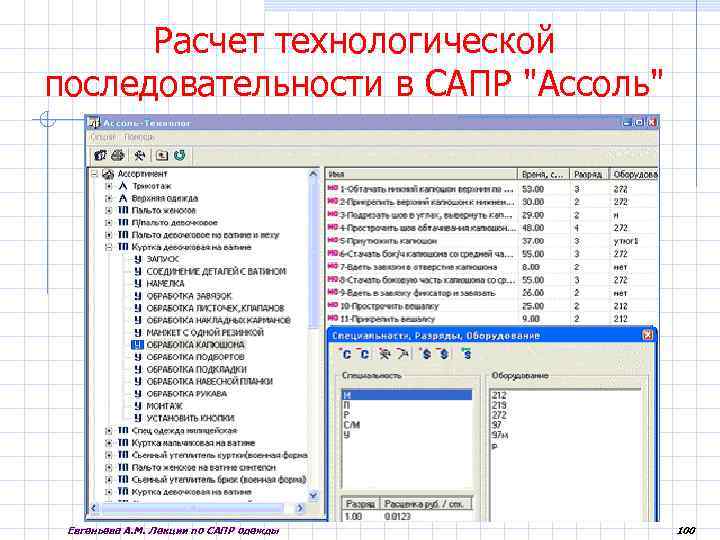Screen dimensions: 720x540
Task: Click the ТП icon beside Спец.одежда милицейская
Action: click(x=123, y=430)
